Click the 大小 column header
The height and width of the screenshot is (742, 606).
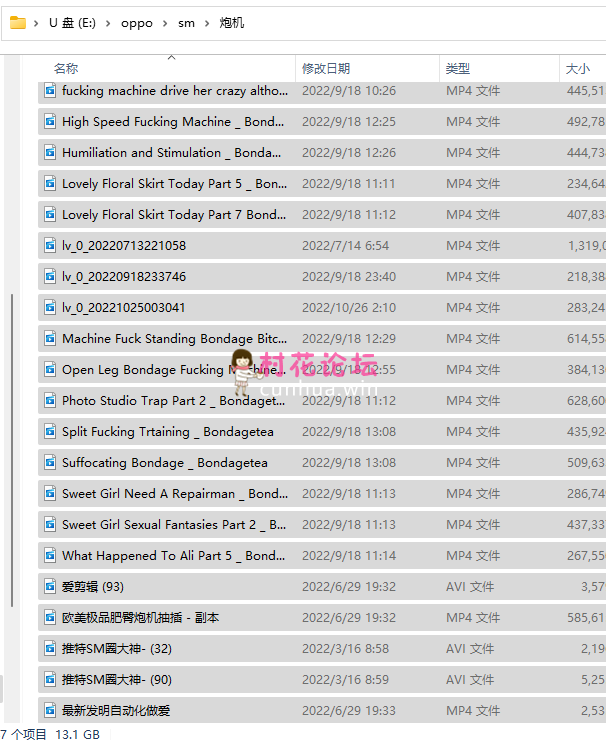coord(578,69)
